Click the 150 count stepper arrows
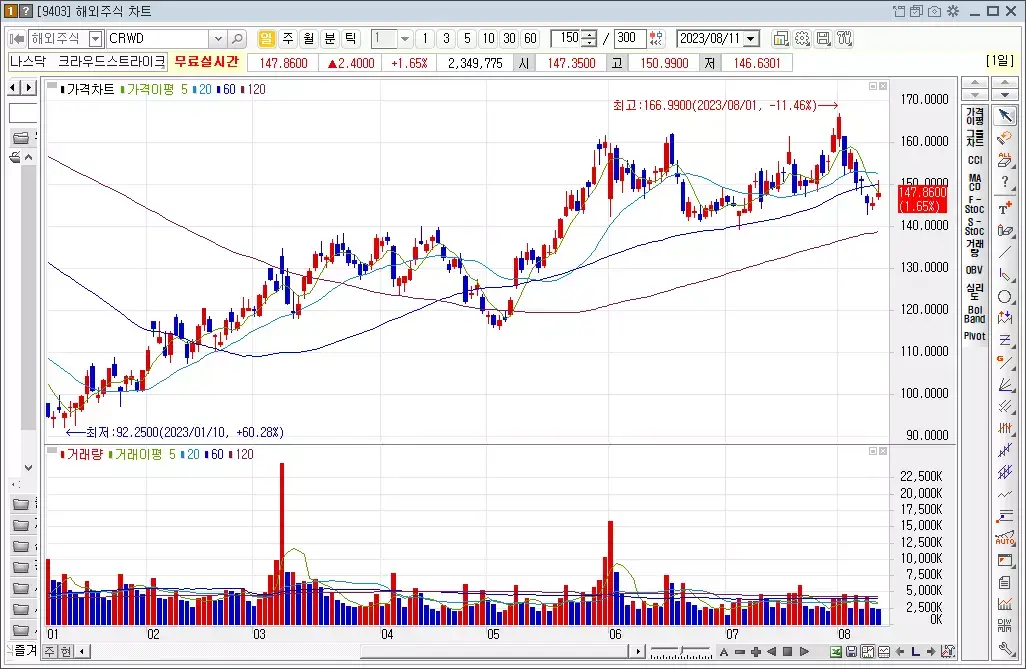1026x669 pixels. pos(590,39)
